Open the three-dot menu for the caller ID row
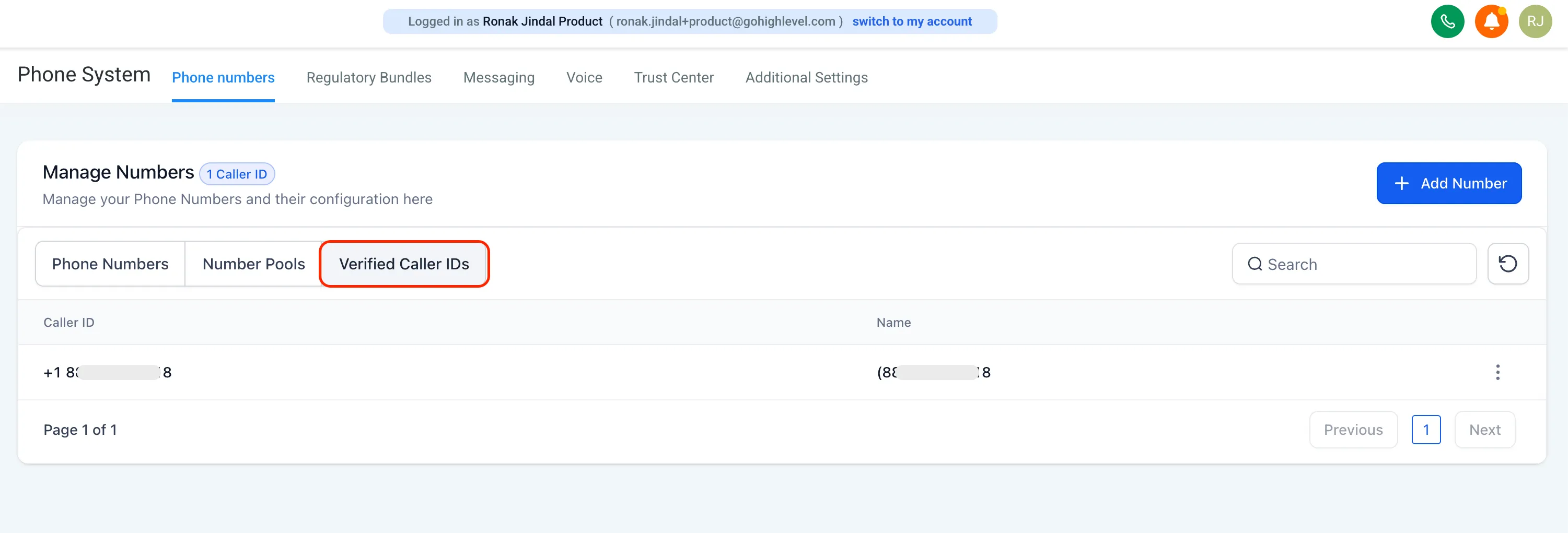Screen dimensions: 1568x533 point(1497,372)
